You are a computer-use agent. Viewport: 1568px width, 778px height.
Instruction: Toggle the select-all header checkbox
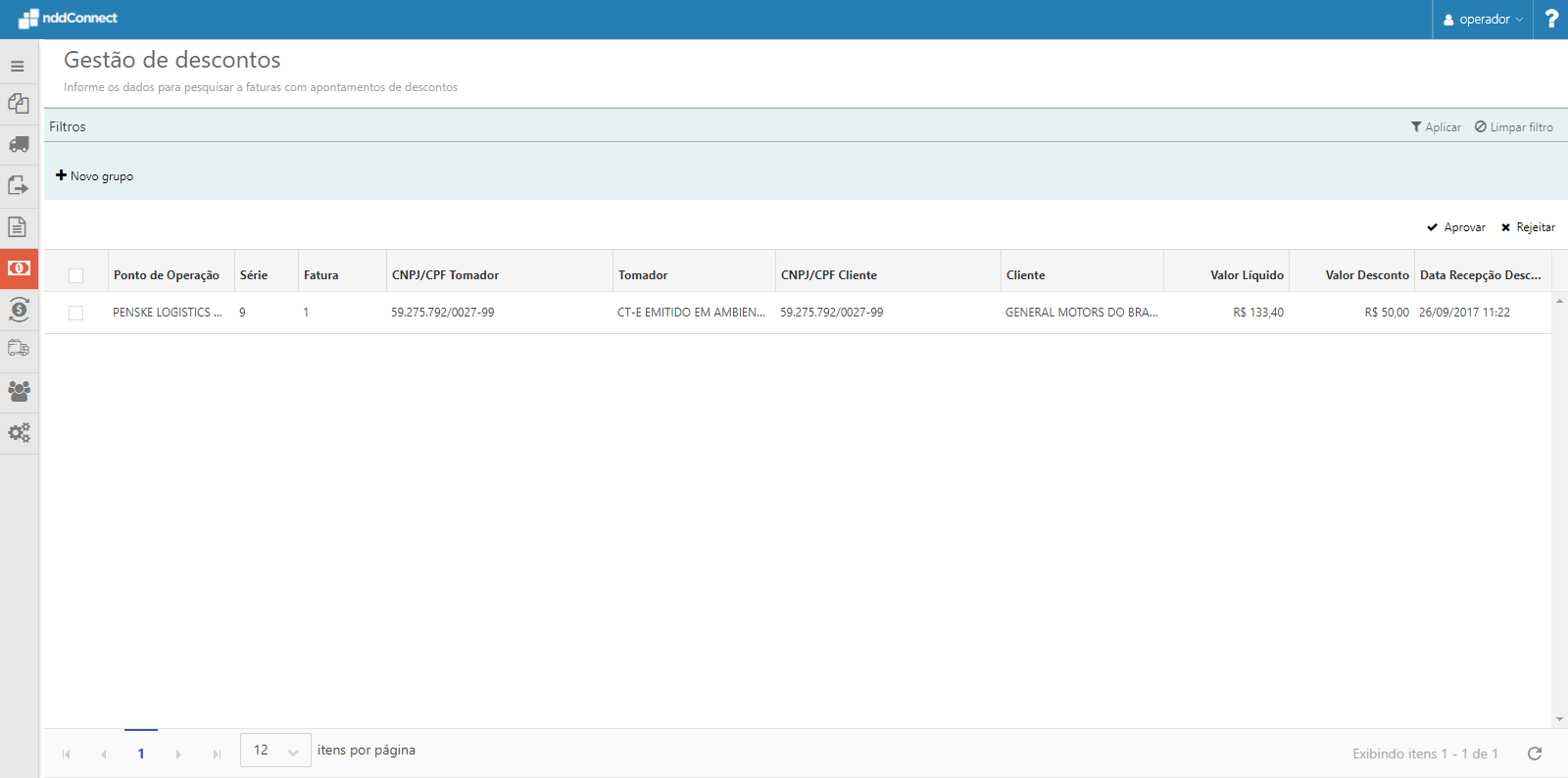[x=76, y=275]
